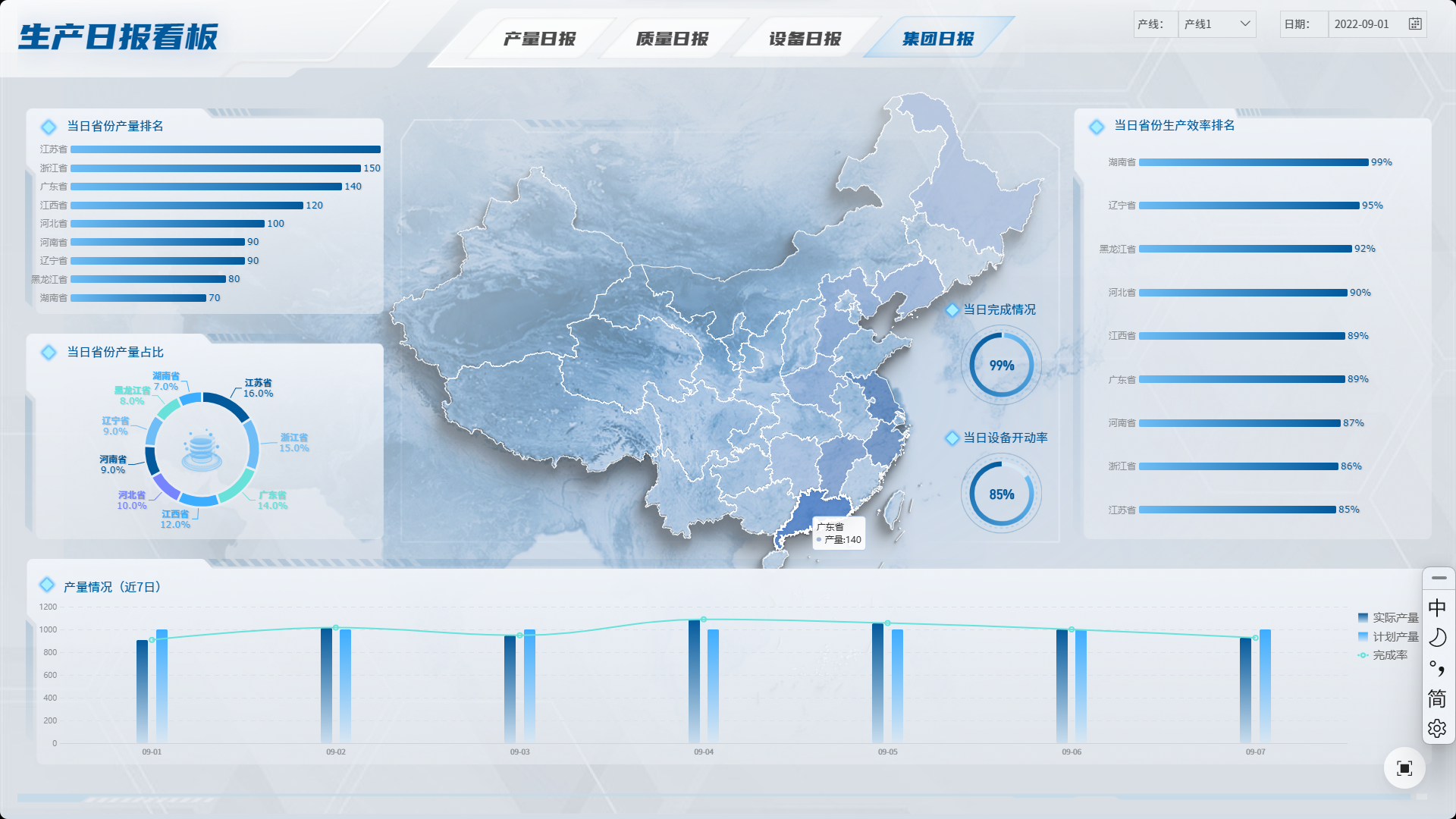Toggle IME punctuation mode icon
Viewport: 1456px width, 819px height.
point(1437,668)
